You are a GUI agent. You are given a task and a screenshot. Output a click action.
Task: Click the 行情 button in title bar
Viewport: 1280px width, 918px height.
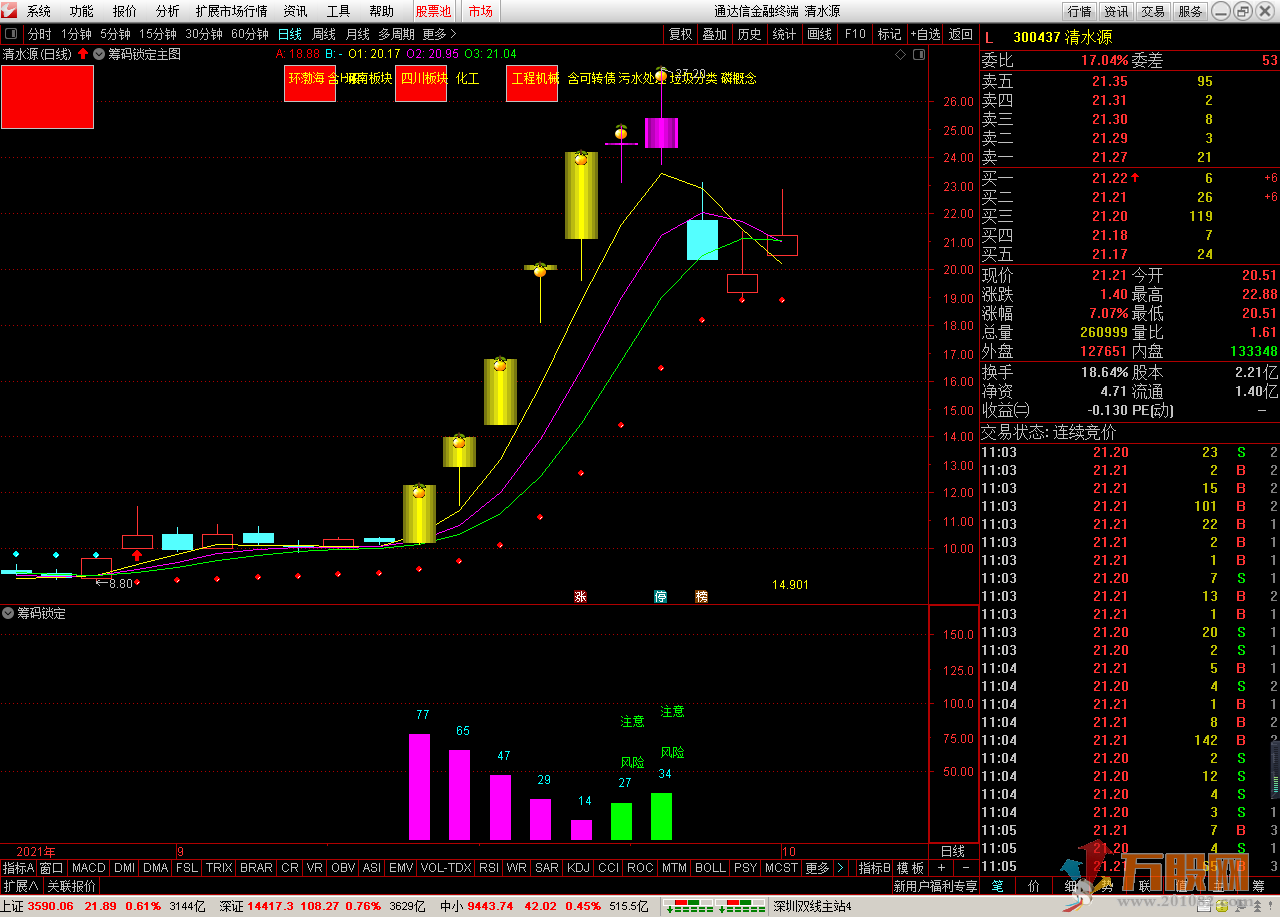tap(1080, 12)
